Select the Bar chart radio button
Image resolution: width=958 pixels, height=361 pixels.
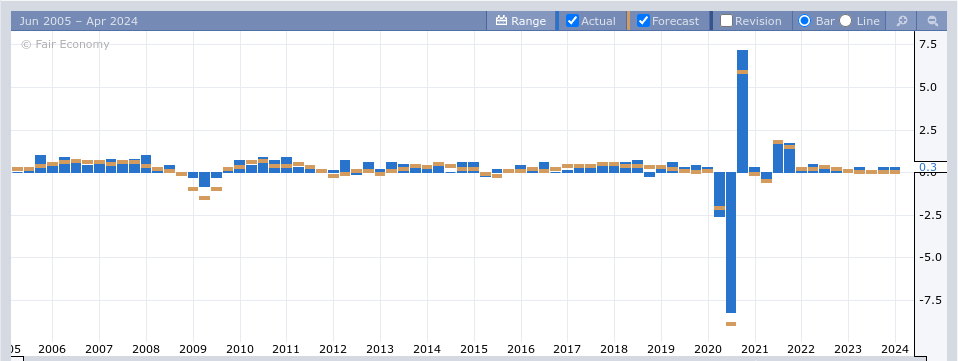coord(805,21)
